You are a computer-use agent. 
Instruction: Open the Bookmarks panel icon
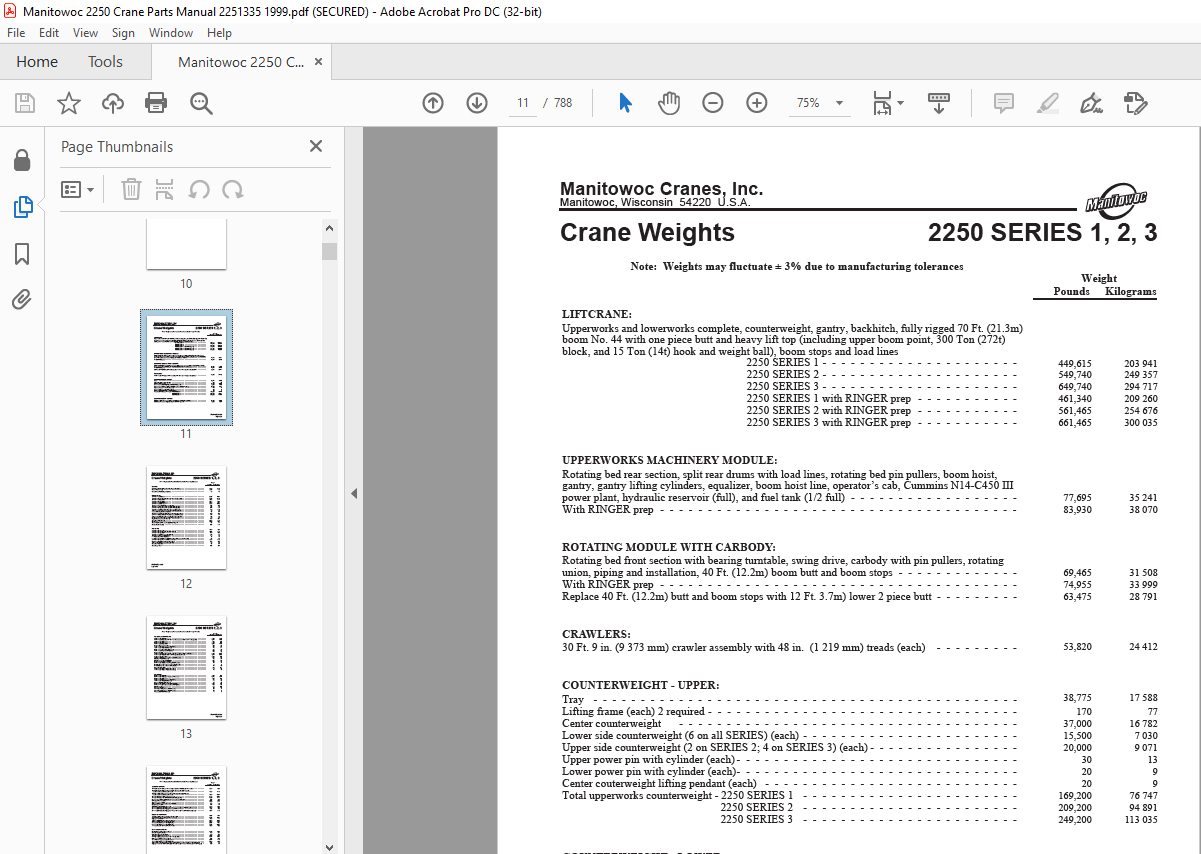coord(22,254)
